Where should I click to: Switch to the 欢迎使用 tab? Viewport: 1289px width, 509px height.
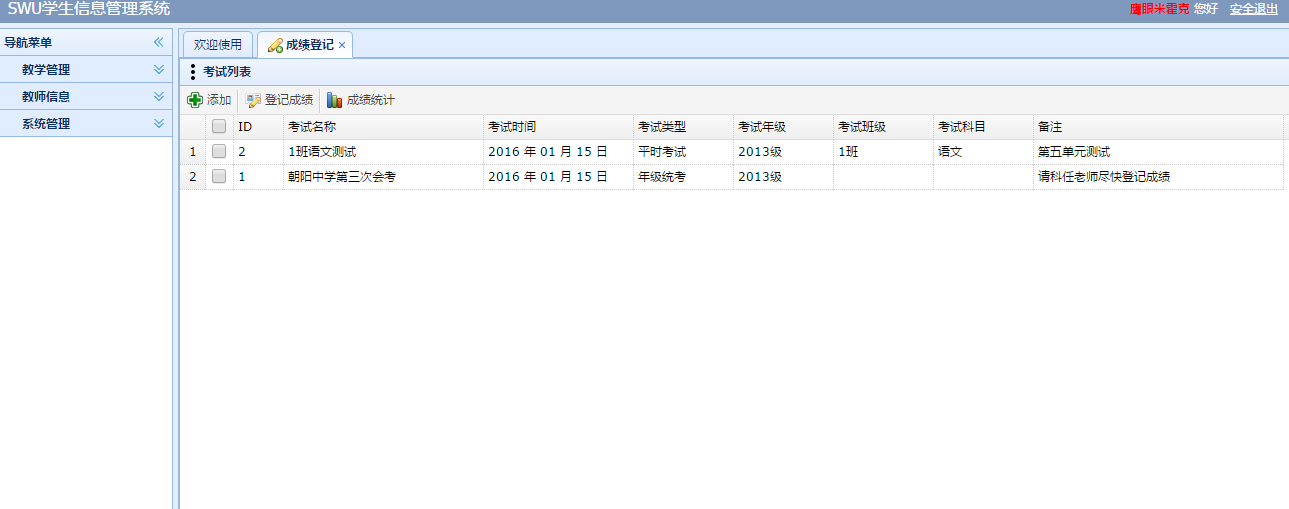218,45
